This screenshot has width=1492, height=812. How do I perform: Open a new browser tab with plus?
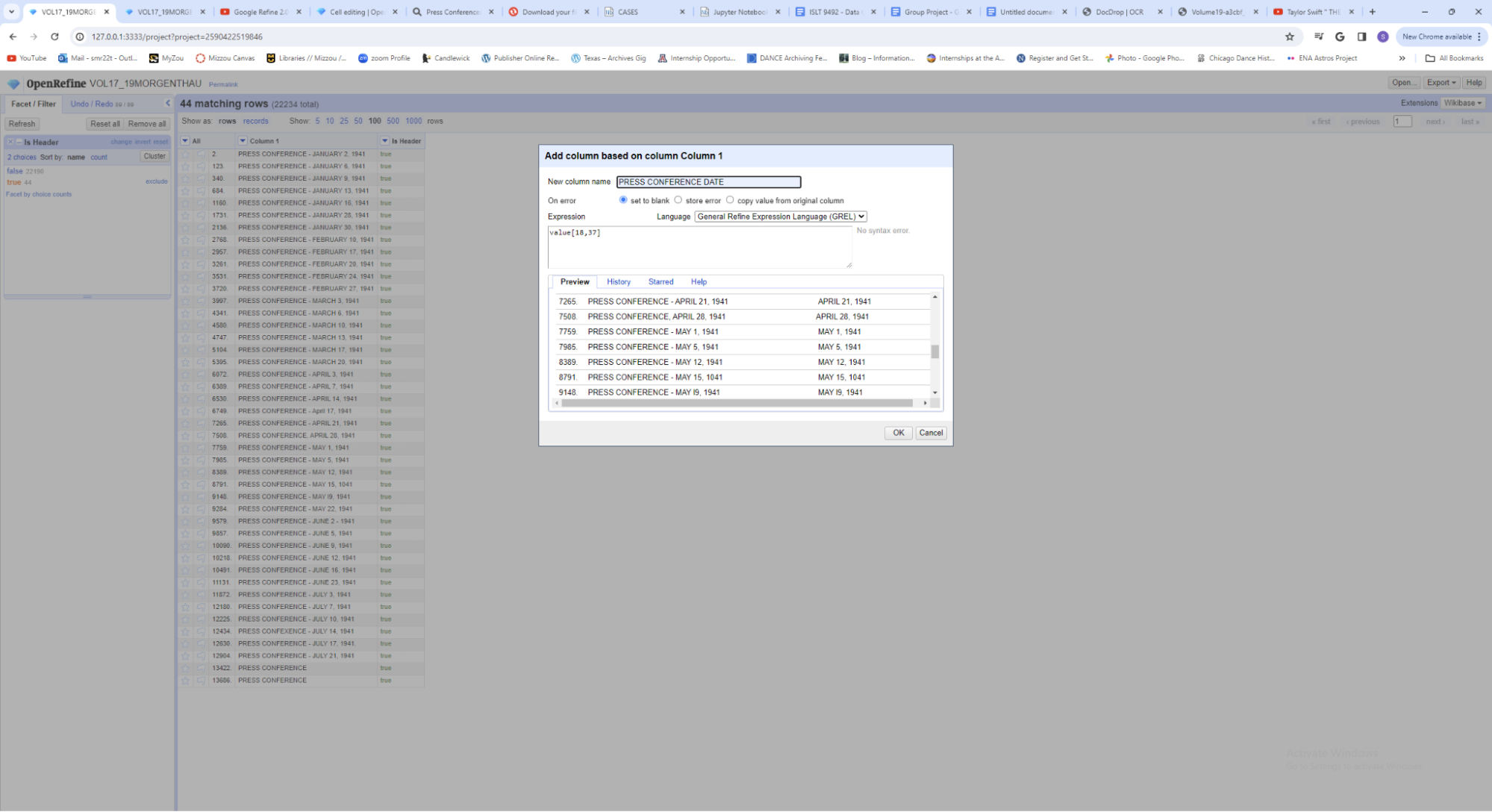tap(1373, 12)
